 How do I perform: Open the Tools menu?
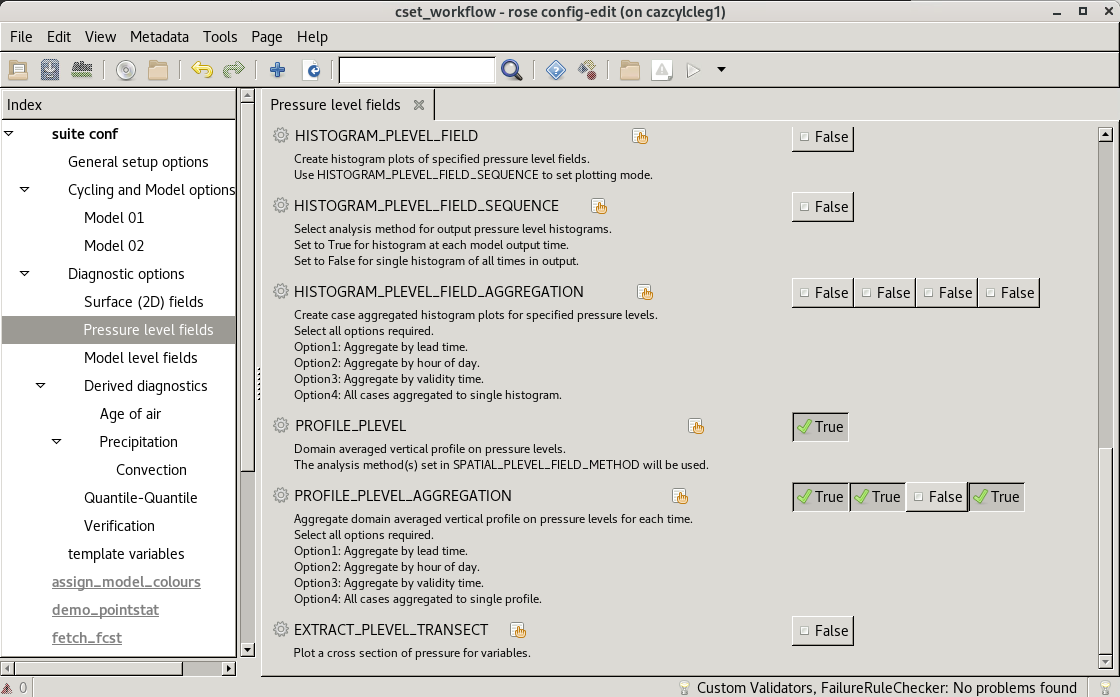tap(220, 36)
